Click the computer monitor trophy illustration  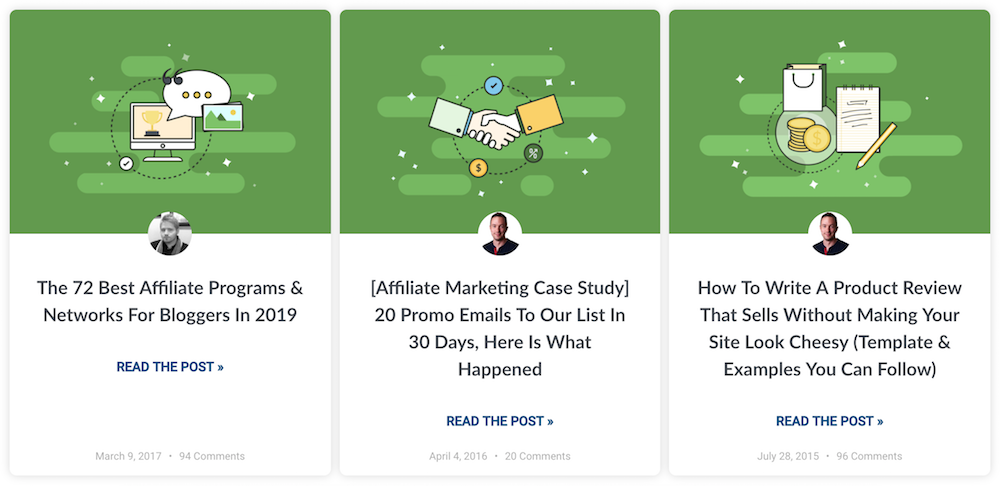156,132
